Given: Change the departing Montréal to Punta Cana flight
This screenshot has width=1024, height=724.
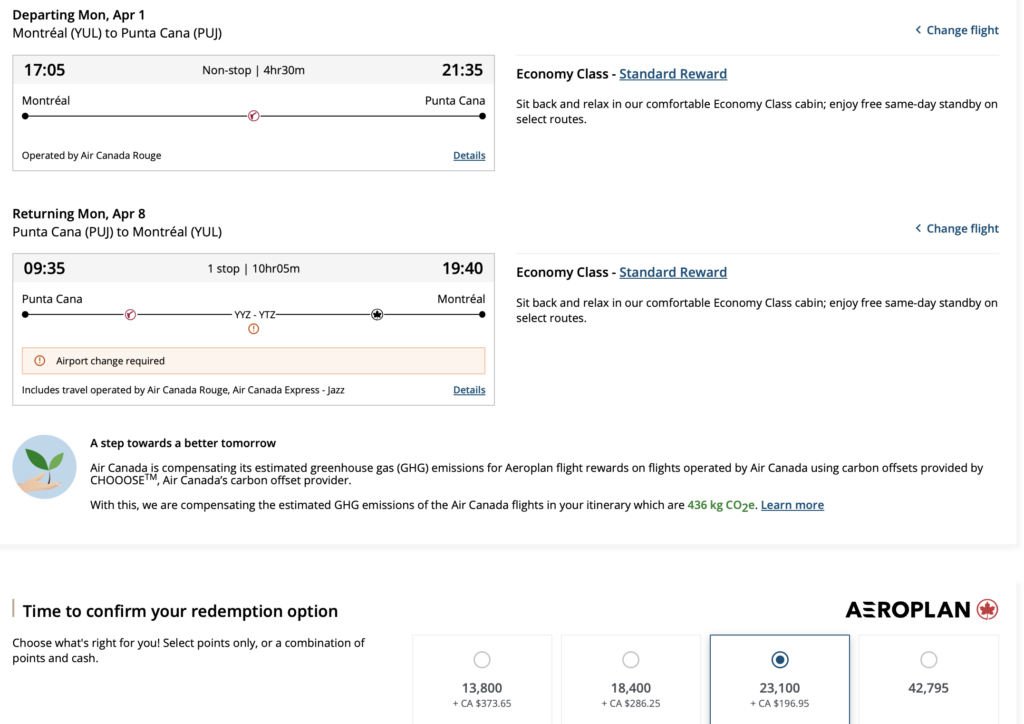Looking at the screenshot, I should click(x=957, y=30).
